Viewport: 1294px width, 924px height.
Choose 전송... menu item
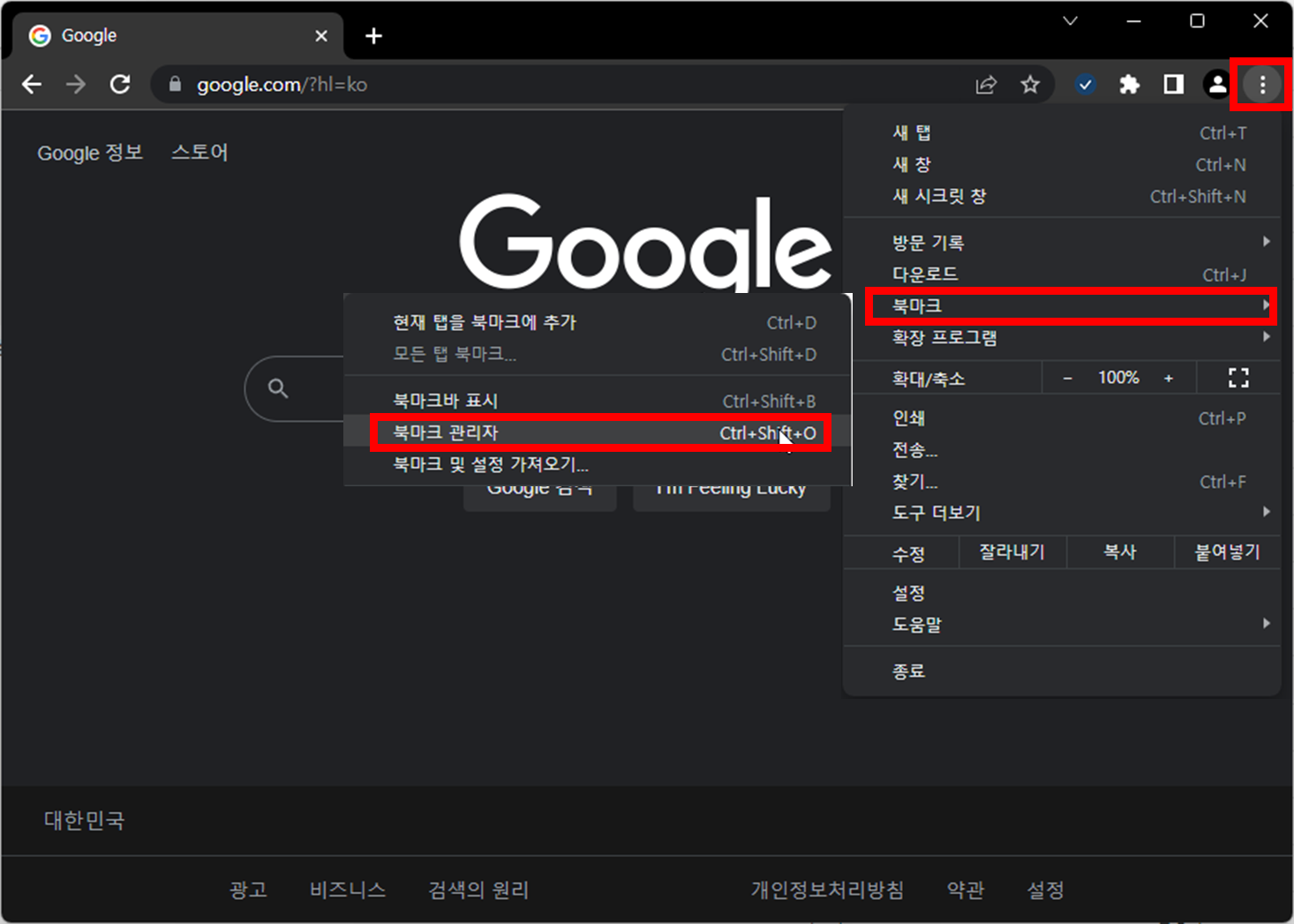(x=1063, y=450)
